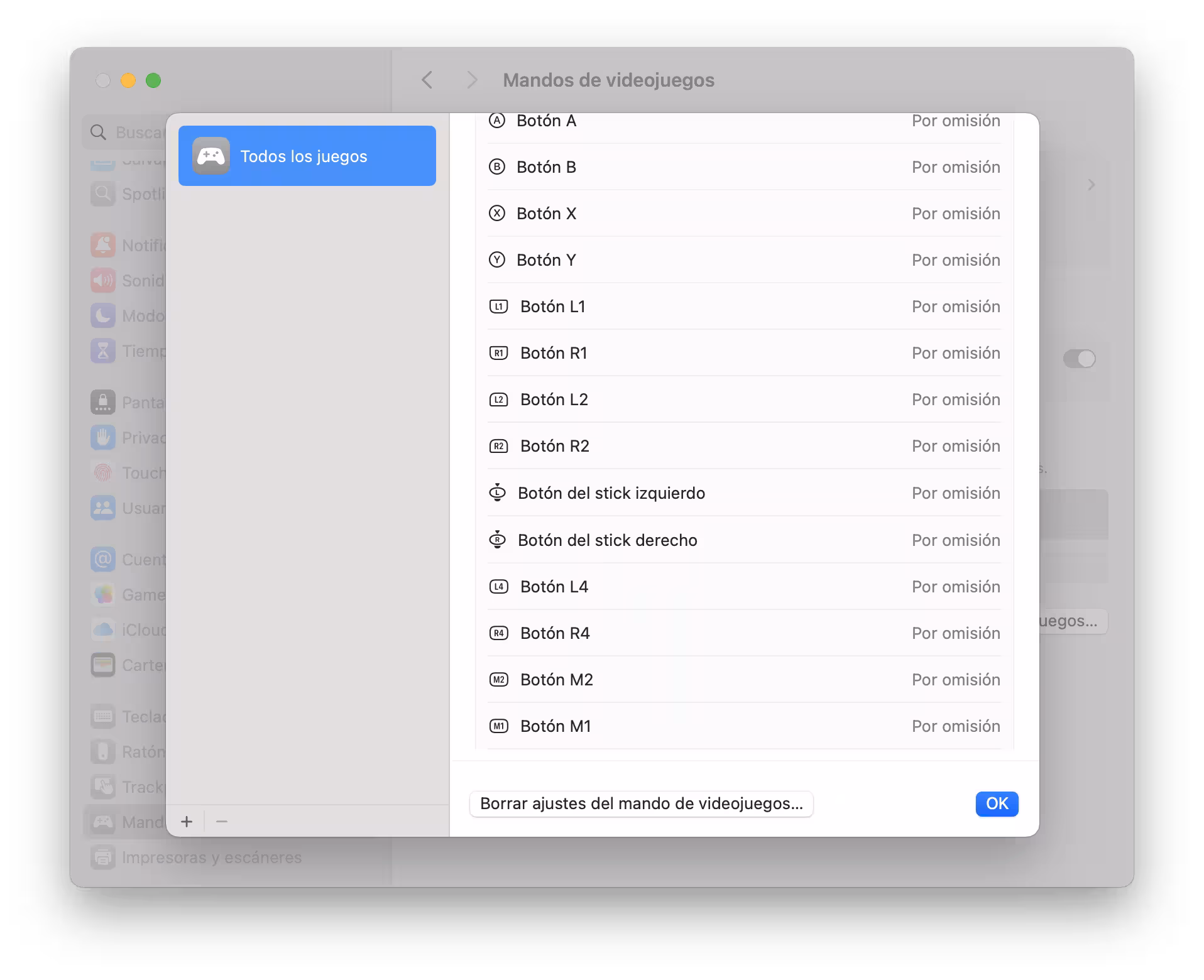Click the L1 icon in the button list

click(x=498, y=307)
